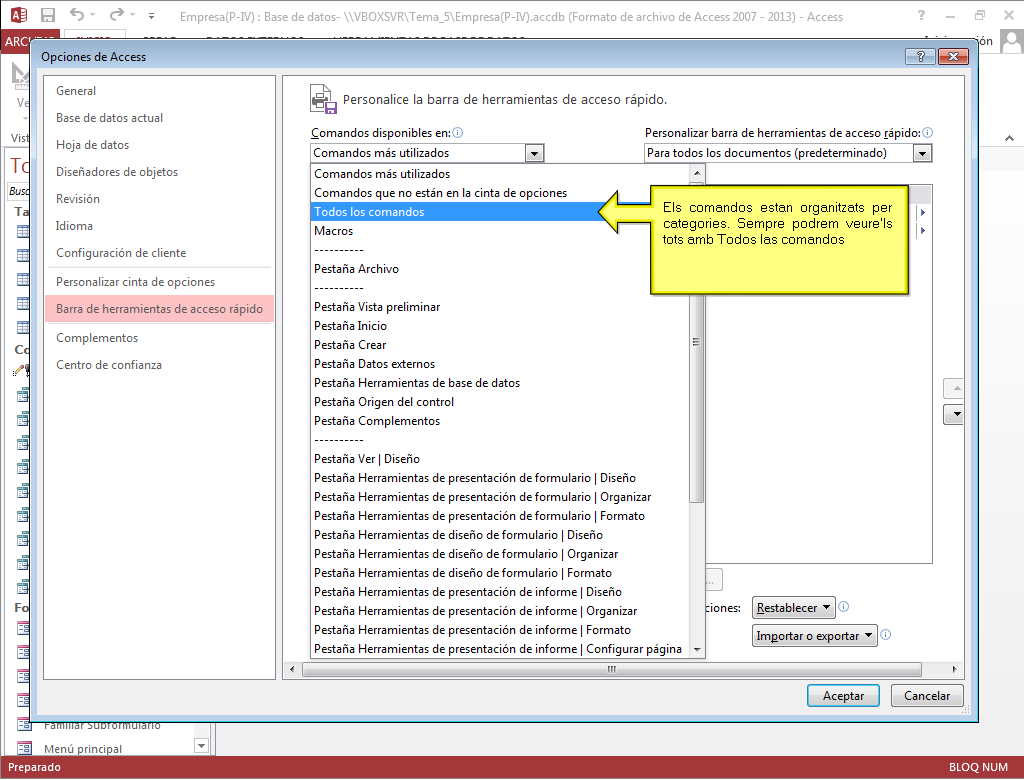Choose Pestaña Origen del control option

click(x=500, y=402)
